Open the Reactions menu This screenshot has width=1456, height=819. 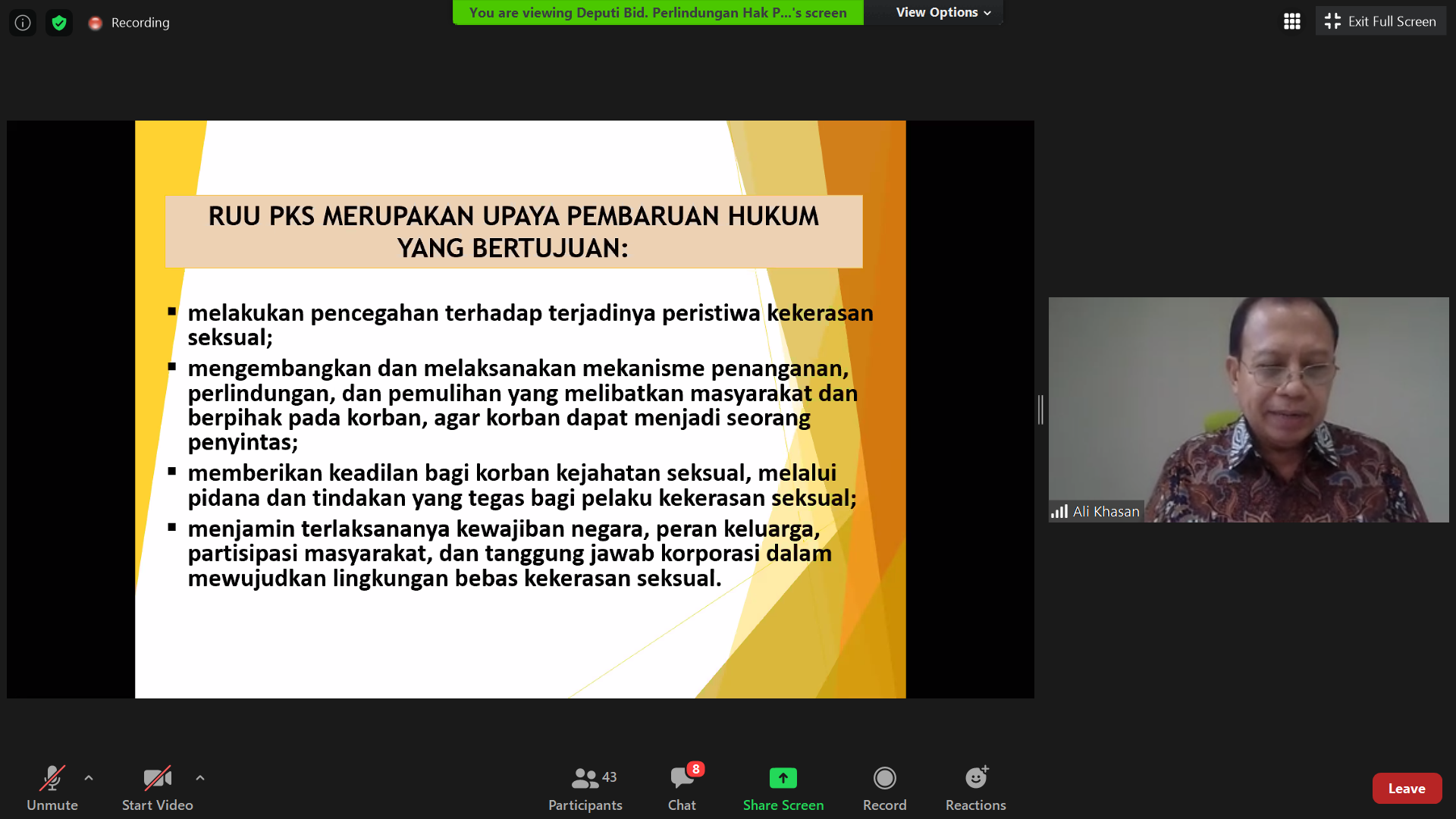(976, 789)
